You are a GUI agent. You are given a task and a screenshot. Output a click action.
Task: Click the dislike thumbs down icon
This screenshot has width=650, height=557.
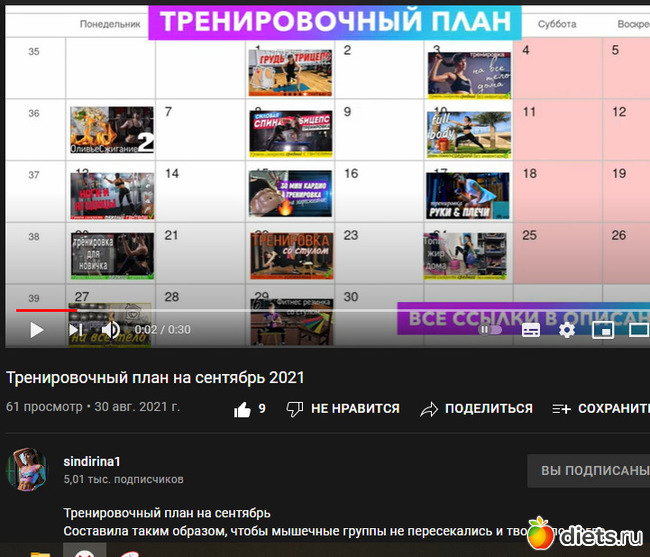295,409
